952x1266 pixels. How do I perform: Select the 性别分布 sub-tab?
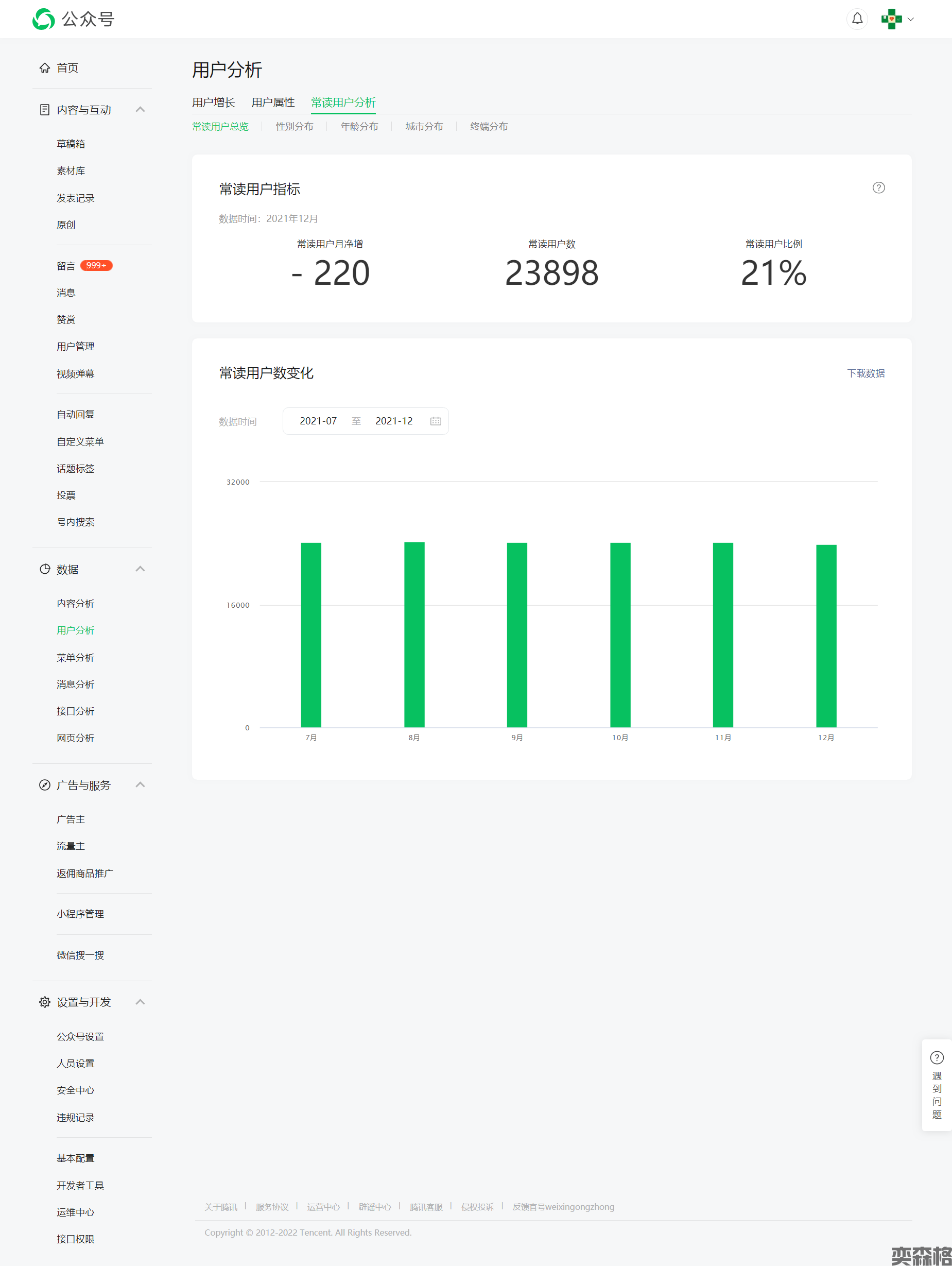pos(294,127)
